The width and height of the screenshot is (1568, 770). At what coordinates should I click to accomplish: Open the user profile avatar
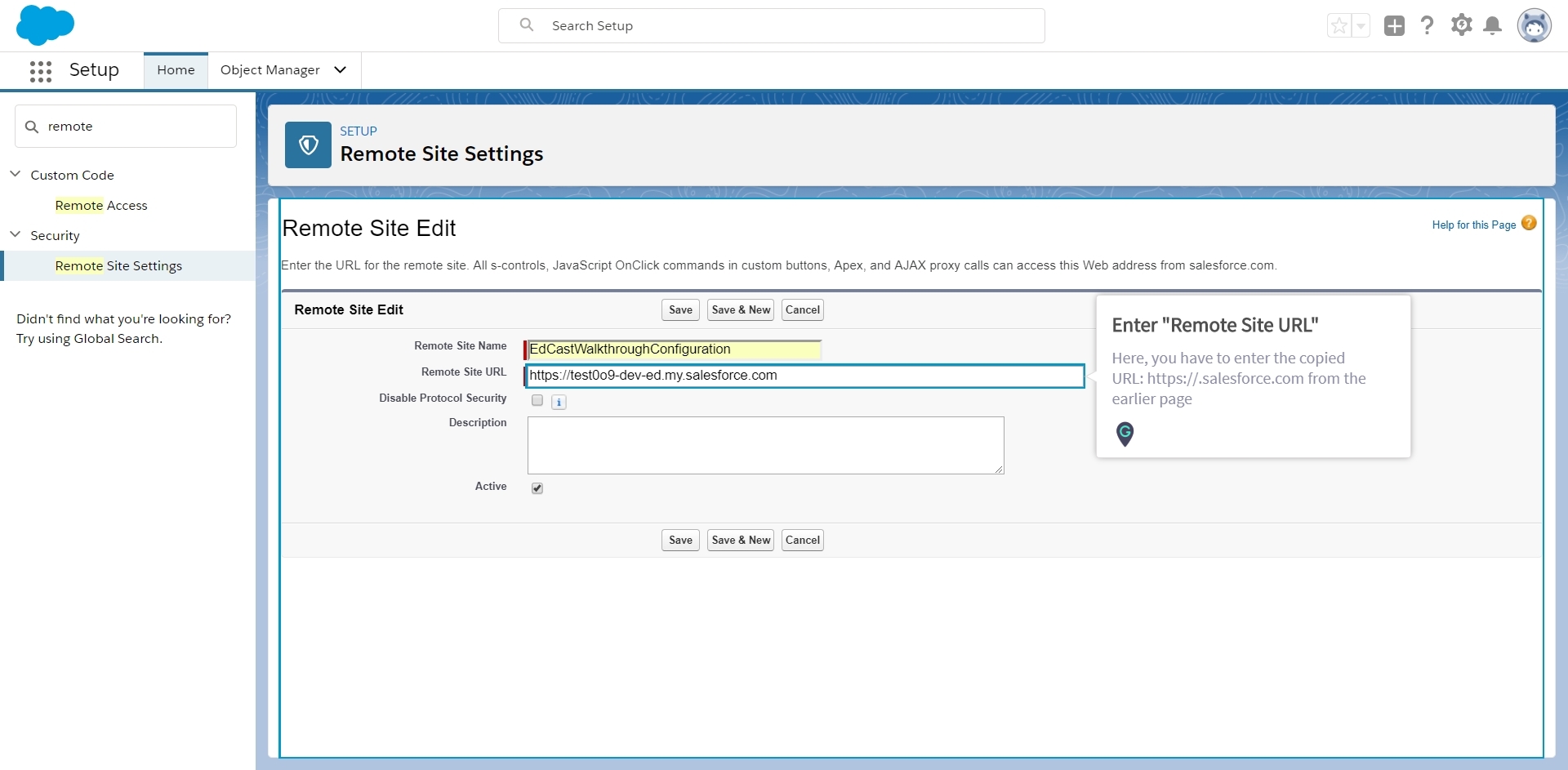pos(1535,26)
